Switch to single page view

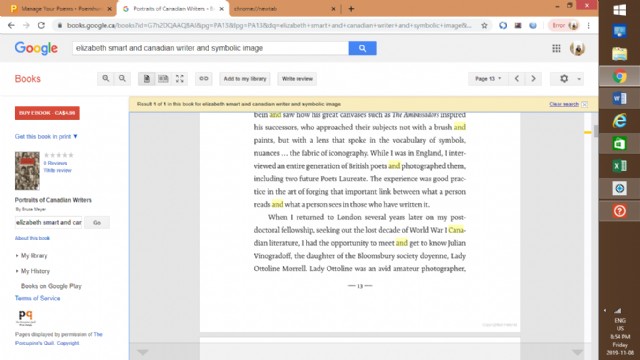click(x=147, y=78)
